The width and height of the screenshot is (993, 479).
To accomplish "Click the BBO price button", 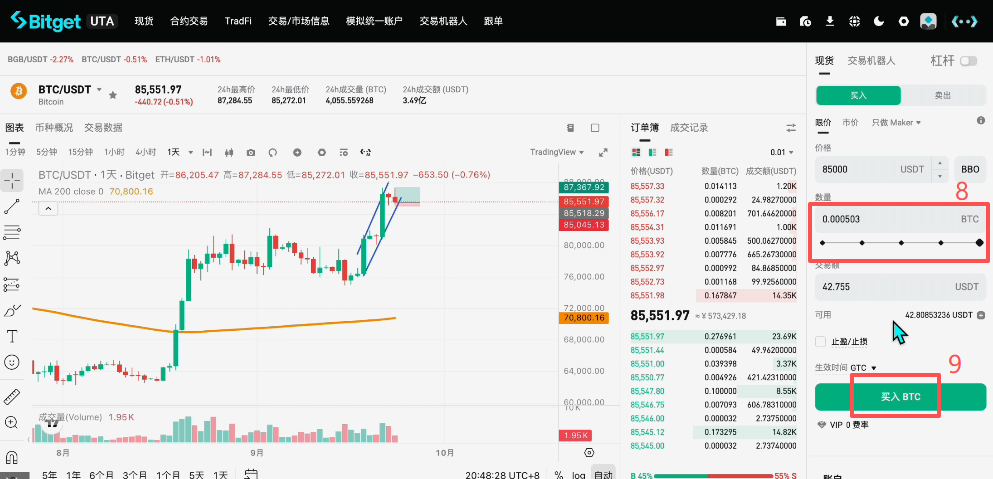I will coord(970,170).
